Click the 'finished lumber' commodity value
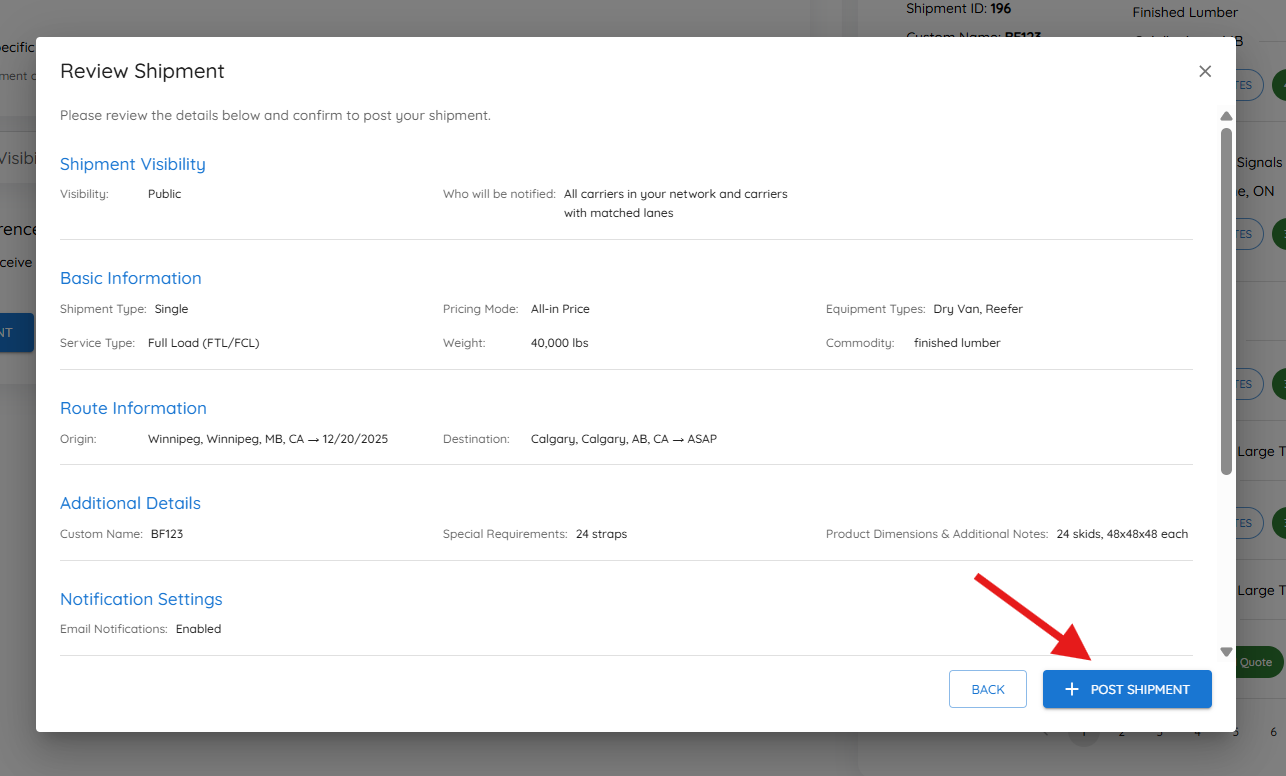The width and height of the screenshot is (1286, 776). (x=957, y=343)
